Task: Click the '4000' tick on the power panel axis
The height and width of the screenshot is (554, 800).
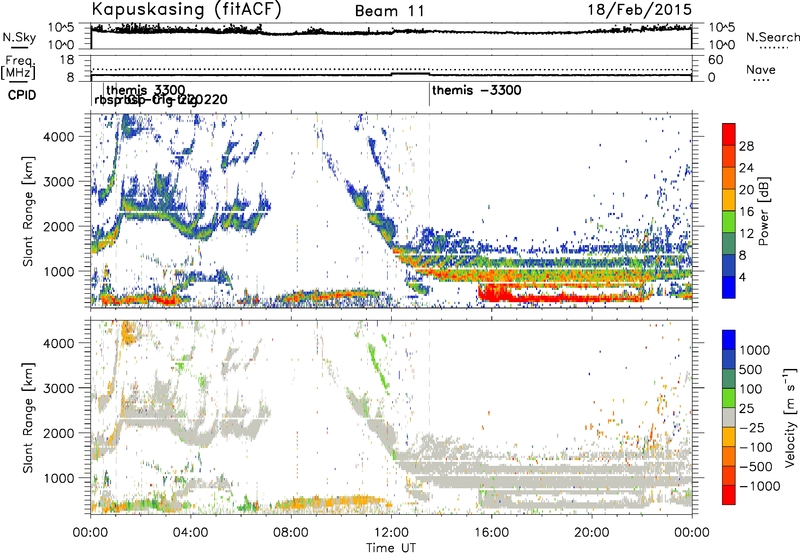Action: pos(59,136)
